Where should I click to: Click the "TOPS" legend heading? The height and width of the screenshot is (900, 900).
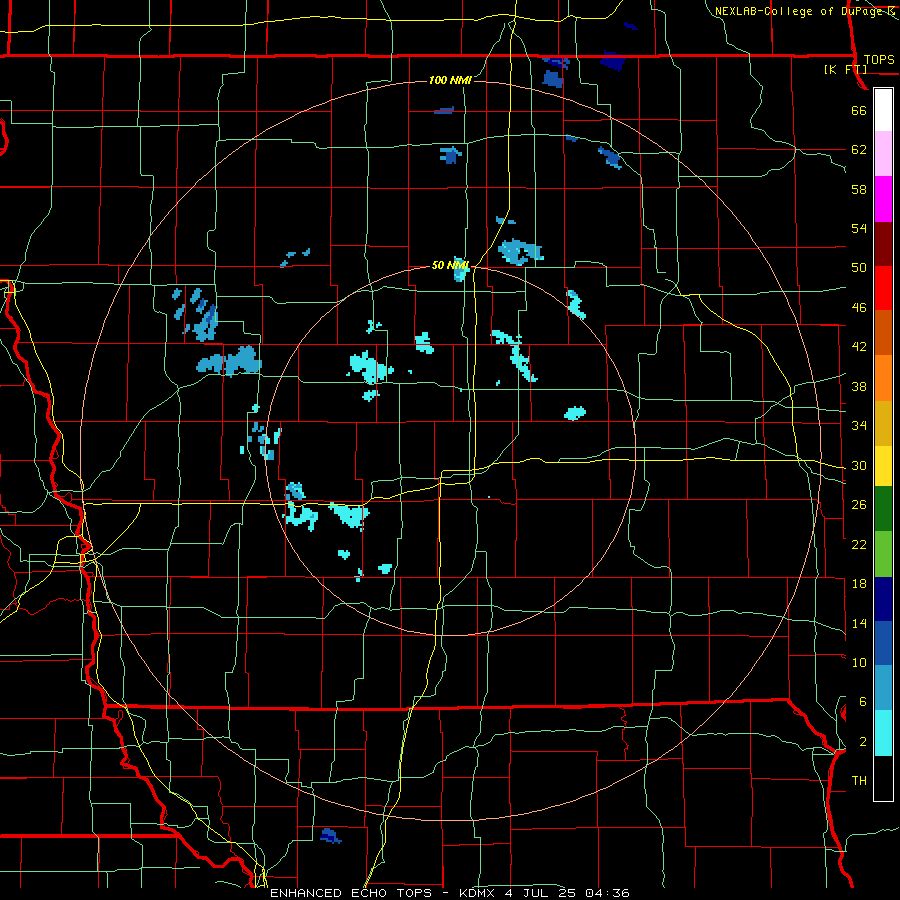pos(879,60)
